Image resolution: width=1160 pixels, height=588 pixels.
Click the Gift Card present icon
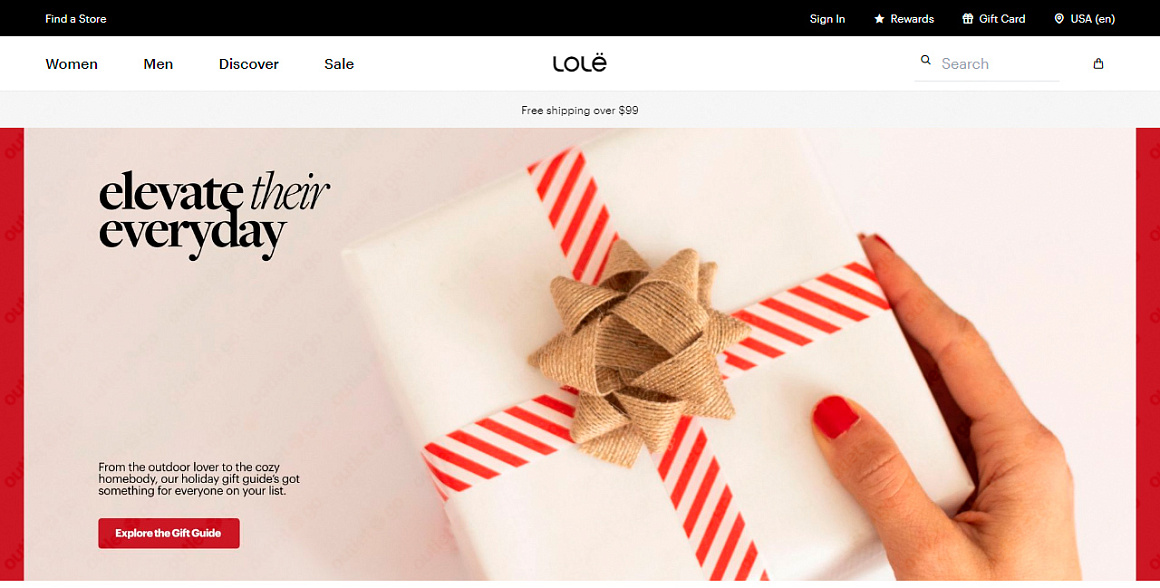click(x=968, y=18)
